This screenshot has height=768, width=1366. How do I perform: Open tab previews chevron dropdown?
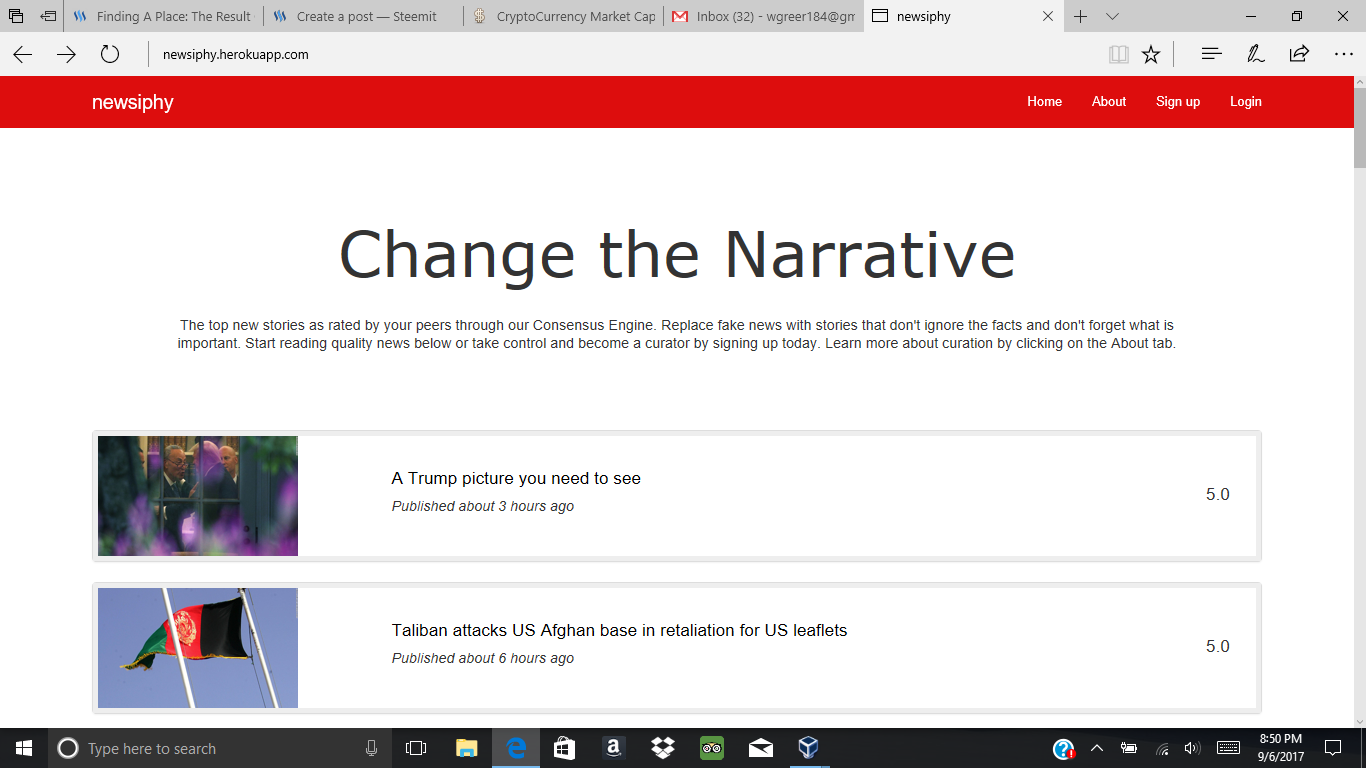pyautogui.click(x=1112, y=16)
